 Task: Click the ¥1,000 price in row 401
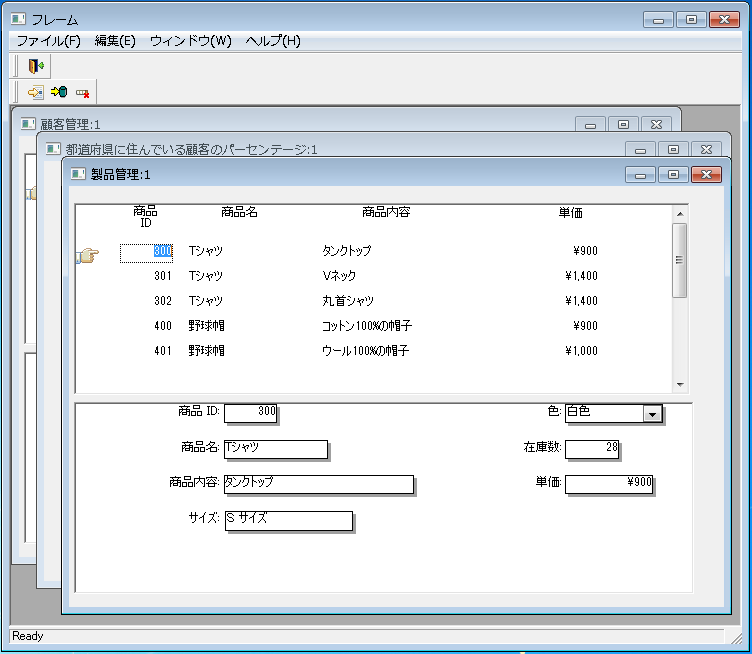click(x=581, y=350)
